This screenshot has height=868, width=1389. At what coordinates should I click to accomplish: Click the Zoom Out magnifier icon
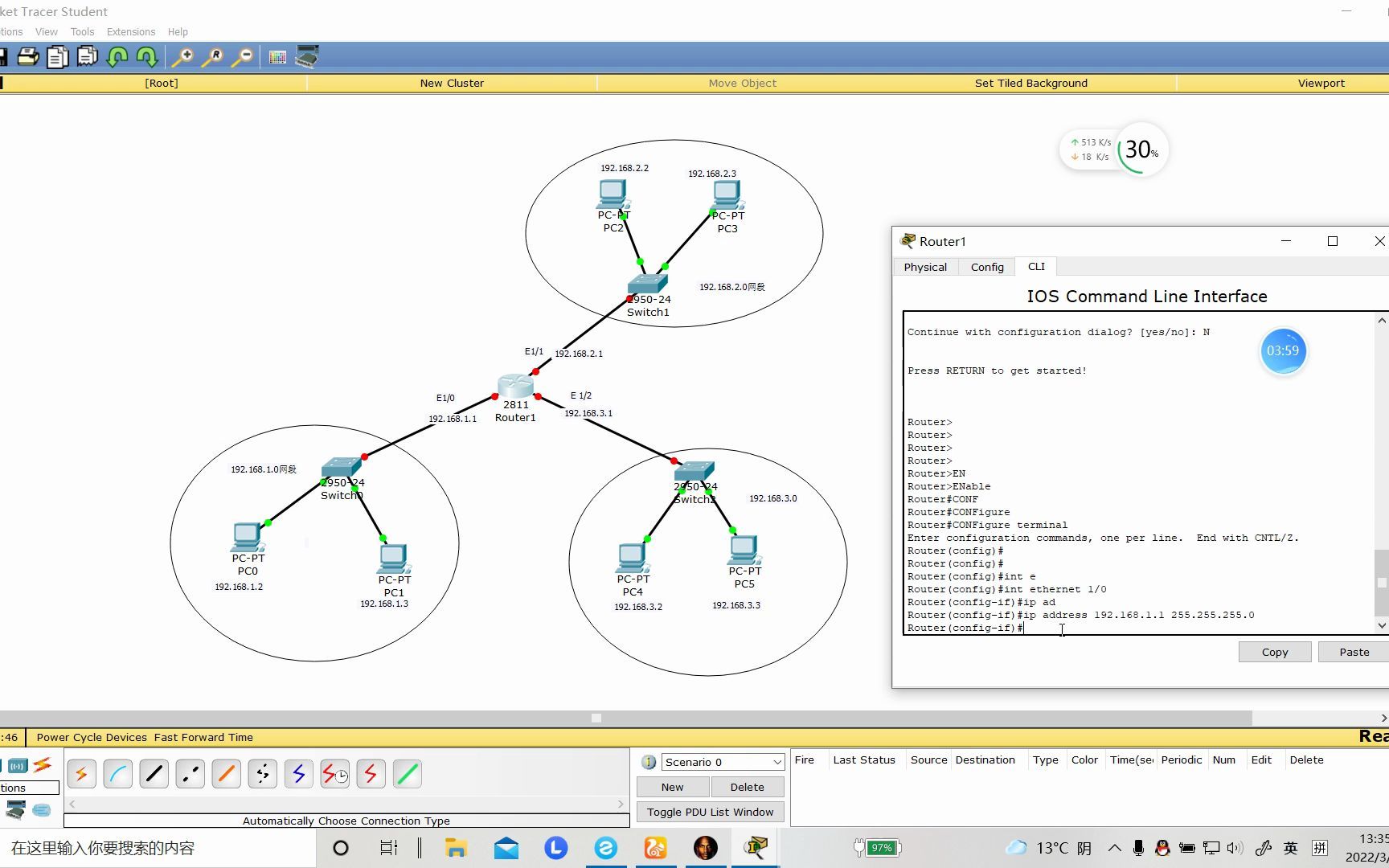point(242,56)
